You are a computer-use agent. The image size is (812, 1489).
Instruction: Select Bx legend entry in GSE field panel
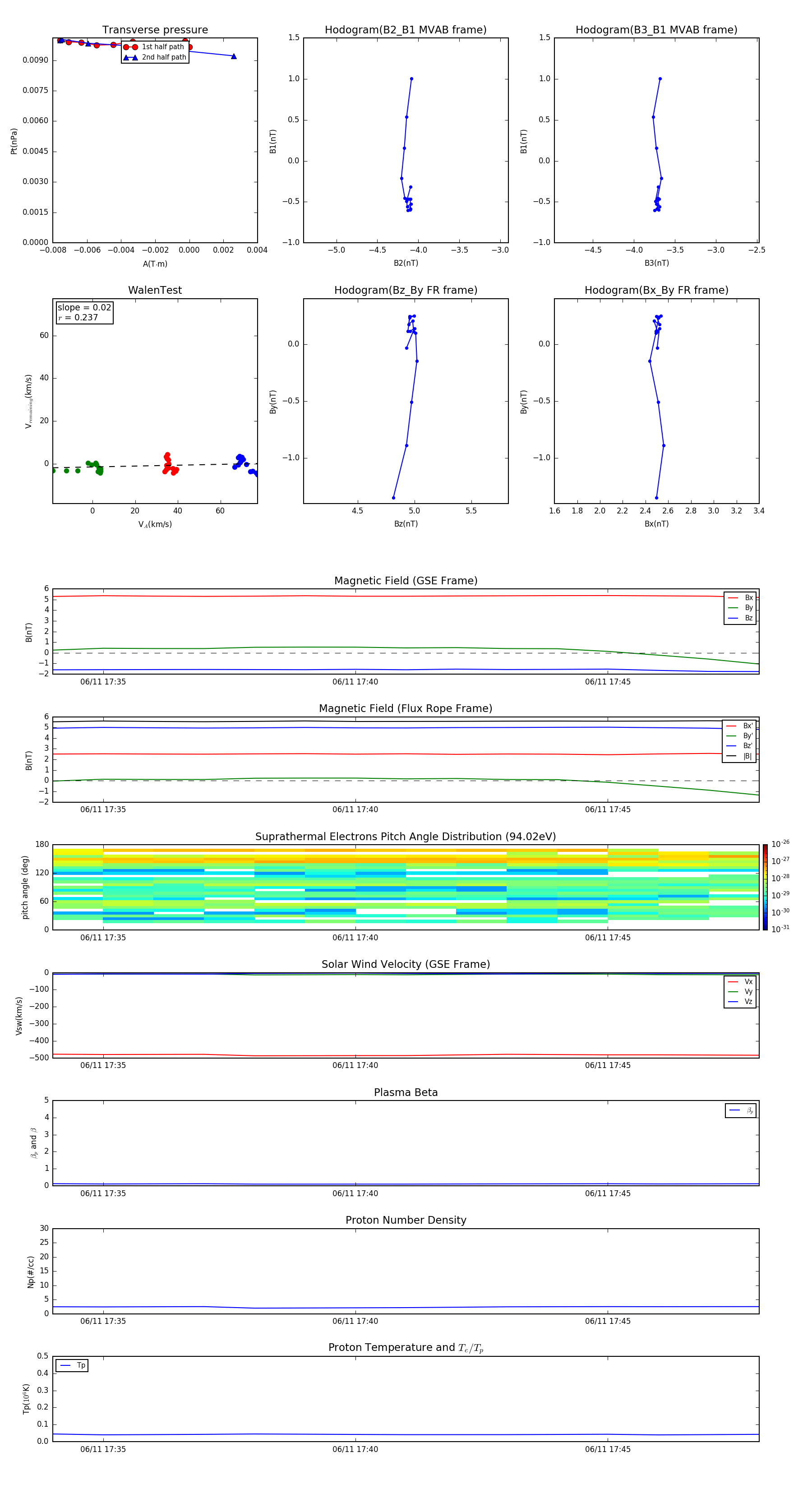(740, 598)
